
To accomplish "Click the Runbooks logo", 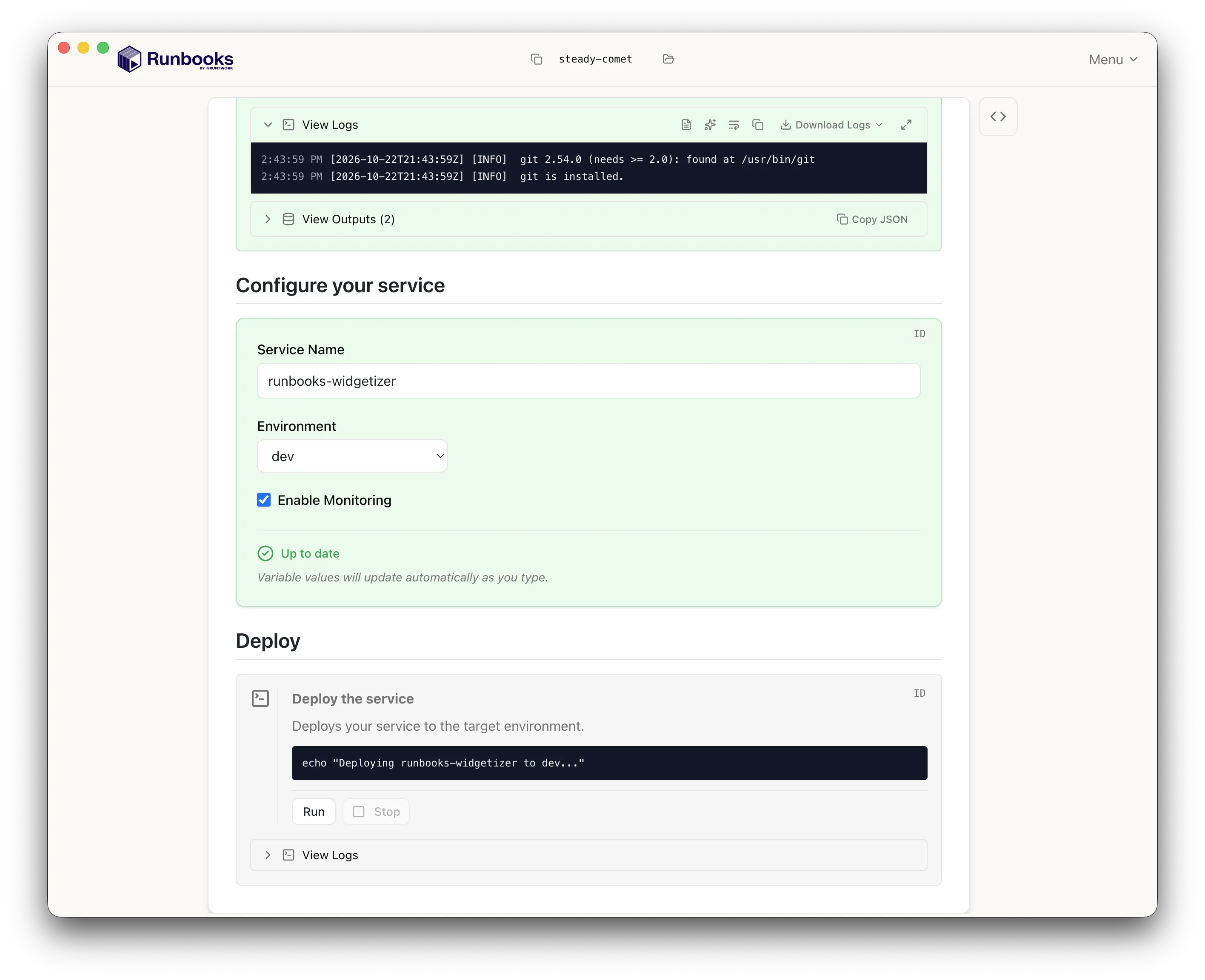I will coord(176,59).
